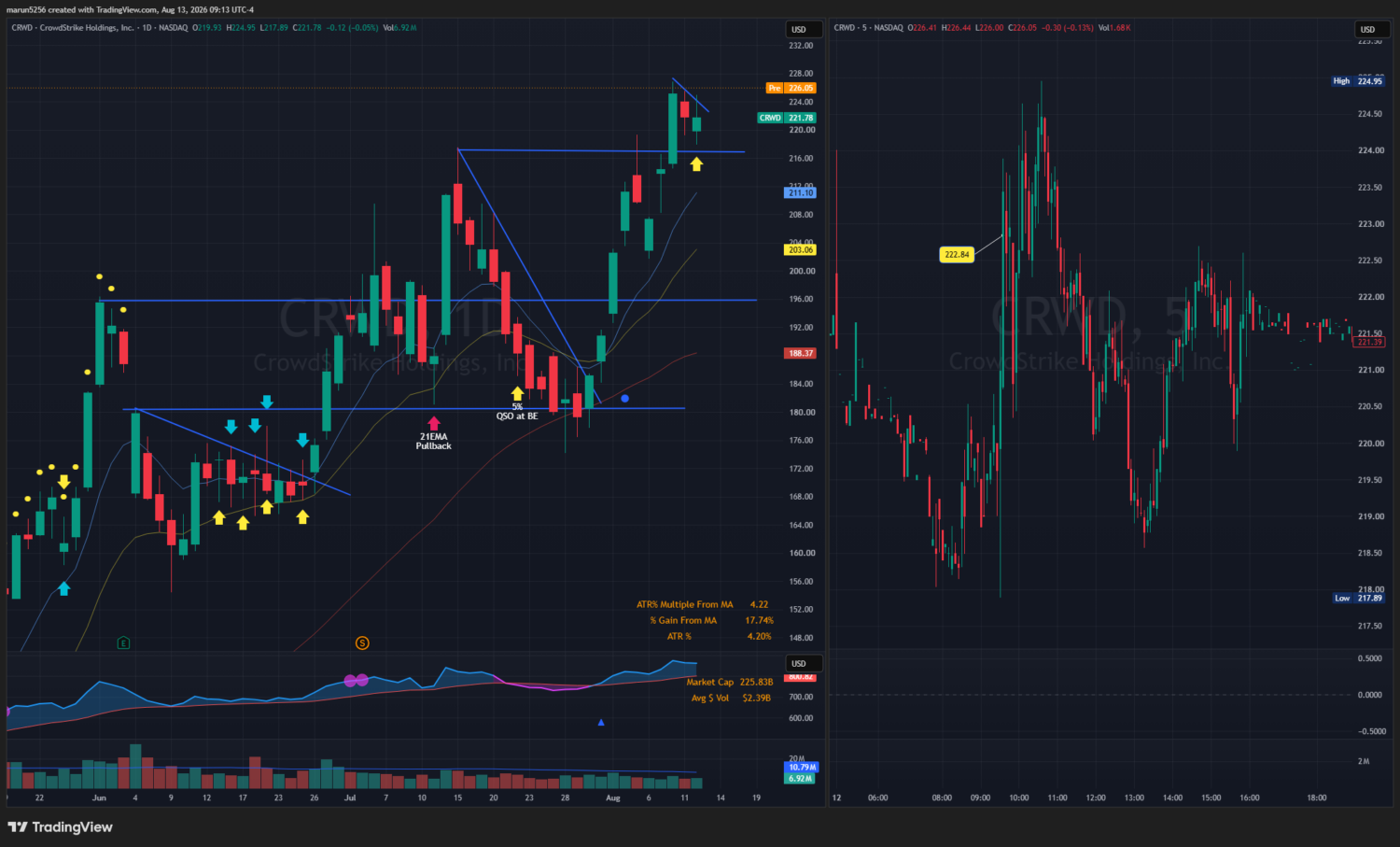This screenshot has width=1400, height=847.
Task: Click the marun5256 created with TradingView.com header
Action: (131, 9)
